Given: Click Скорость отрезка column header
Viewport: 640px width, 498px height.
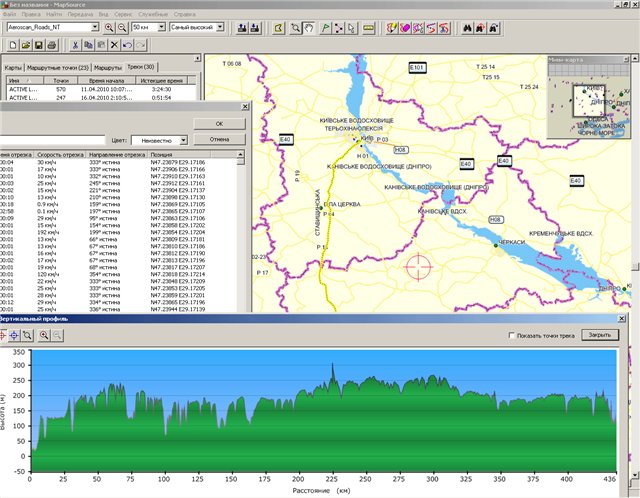Looking at the screenshot, I should click(x=60, y=155).
